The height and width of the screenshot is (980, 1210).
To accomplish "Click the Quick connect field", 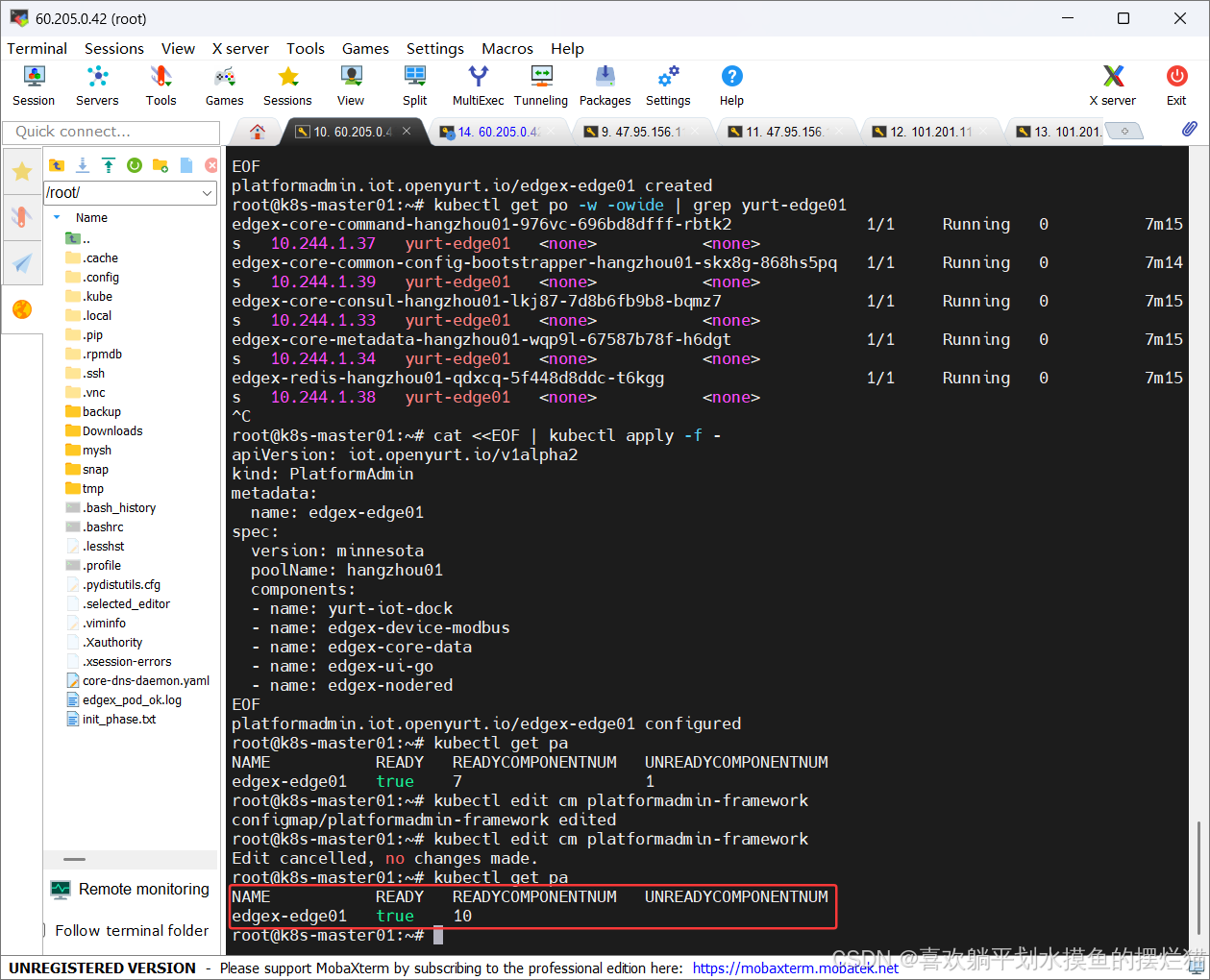I will [111, 132].
